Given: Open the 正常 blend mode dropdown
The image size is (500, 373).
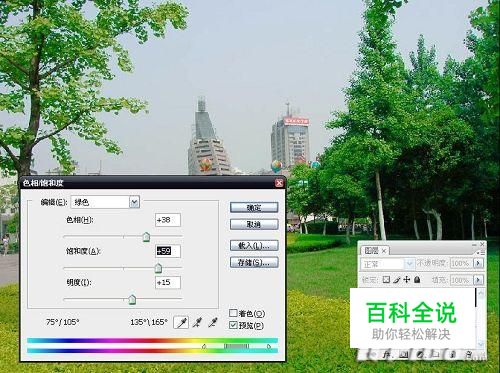Looking at the screenshot, I should (388, 264).
